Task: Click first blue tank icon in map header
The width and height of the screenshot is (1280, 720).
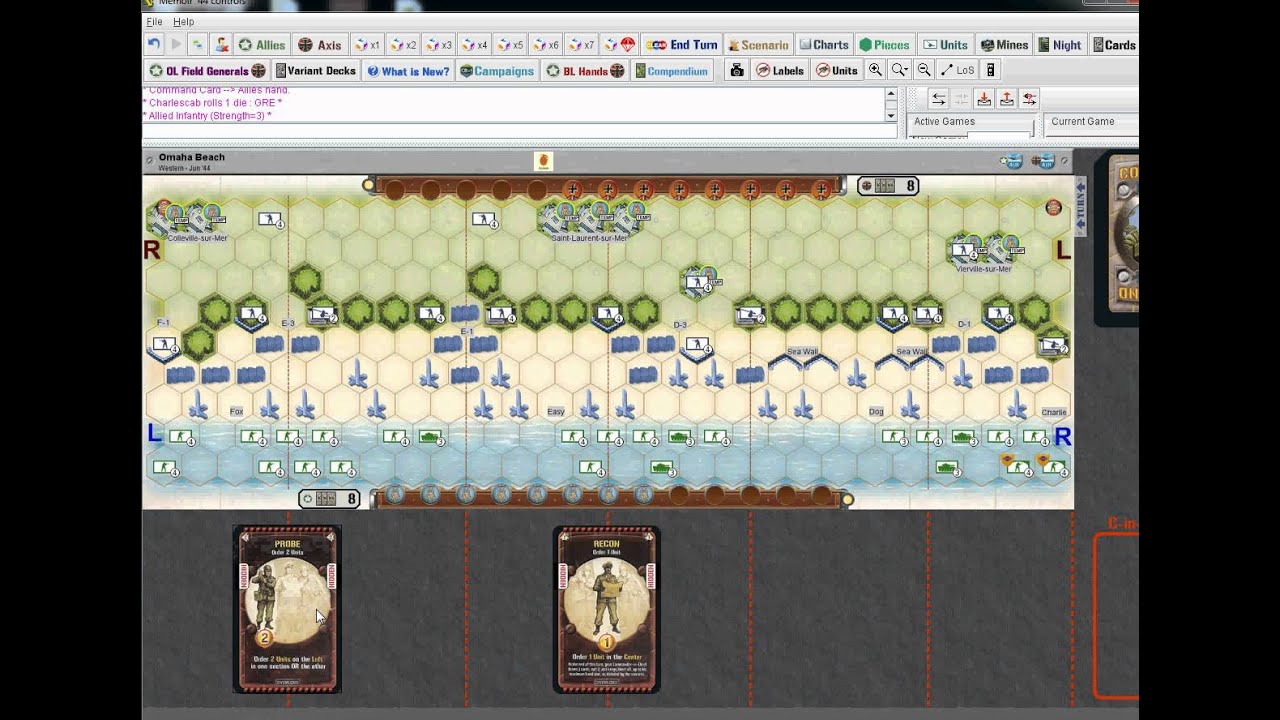Action: click(1012, 161)
